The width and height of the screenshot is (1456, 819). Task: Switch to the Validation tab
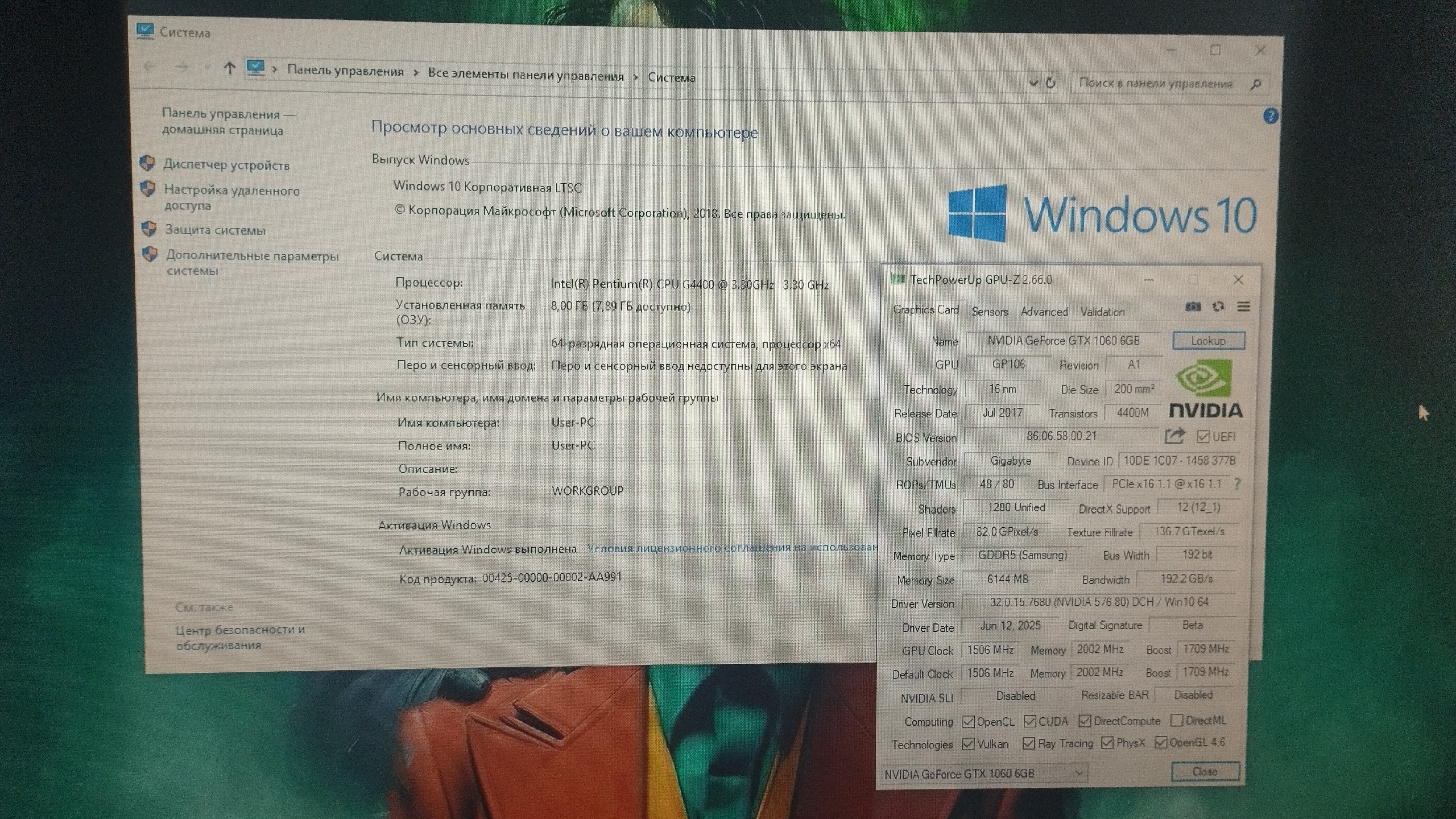pyautogui.click(x=1102, y=312)
